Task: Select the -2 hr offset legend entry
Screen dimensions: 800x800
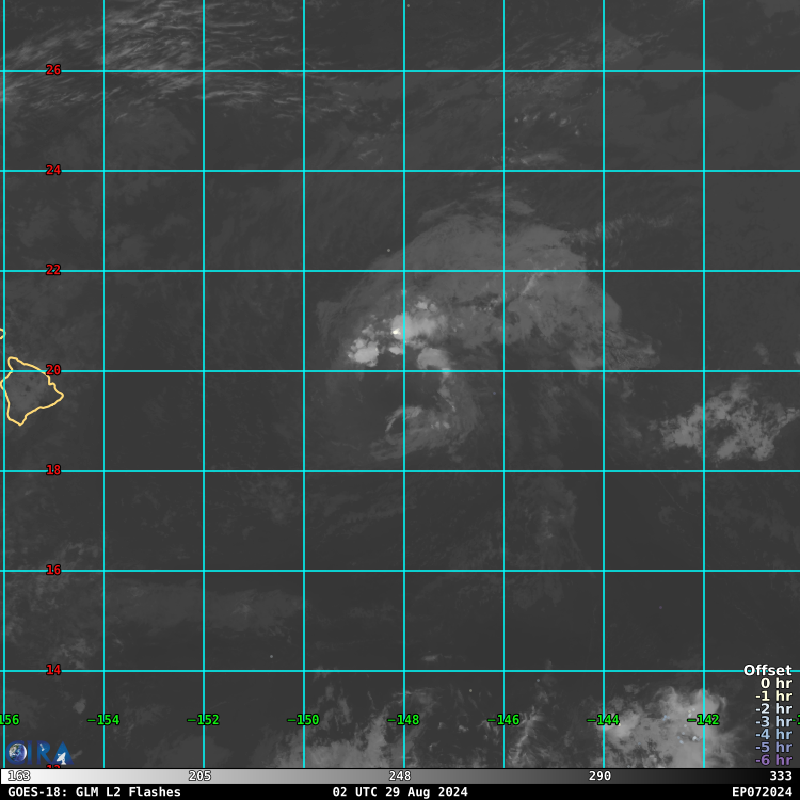Action: coord(773,709)
